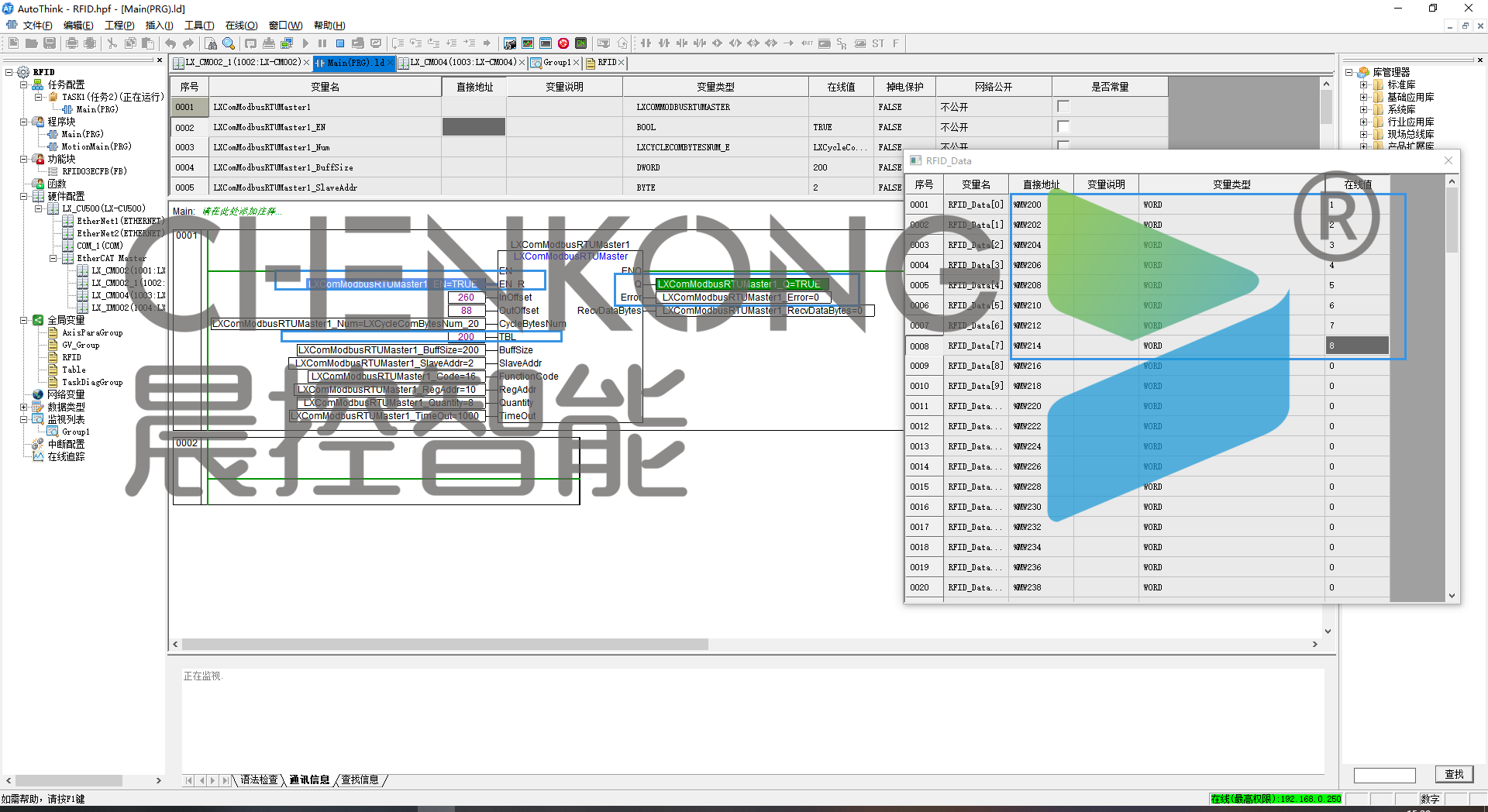Viewport: 1488px width, 812px height.
Task: Toggle constant checkbox for LXComModbusRTUMaster1_EN row
Action: [x=1063, y=127]
